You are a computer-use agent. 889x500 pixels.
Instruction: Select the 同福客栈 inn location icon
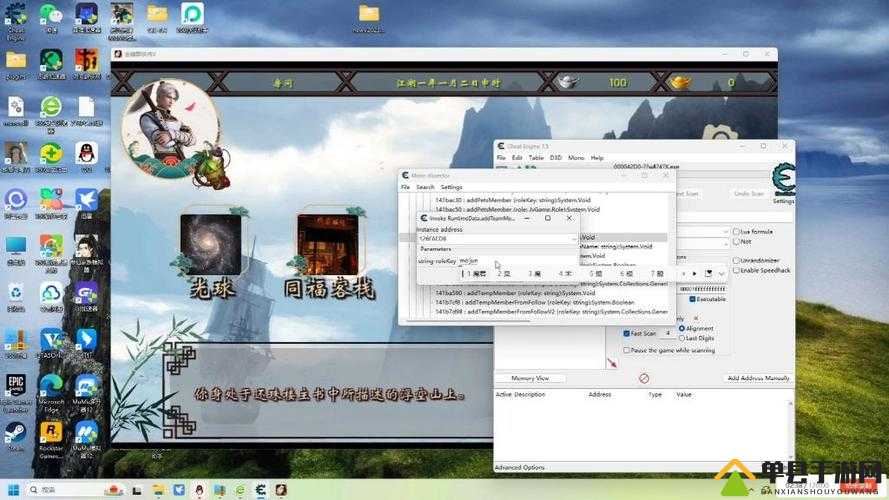click(328, 245)
